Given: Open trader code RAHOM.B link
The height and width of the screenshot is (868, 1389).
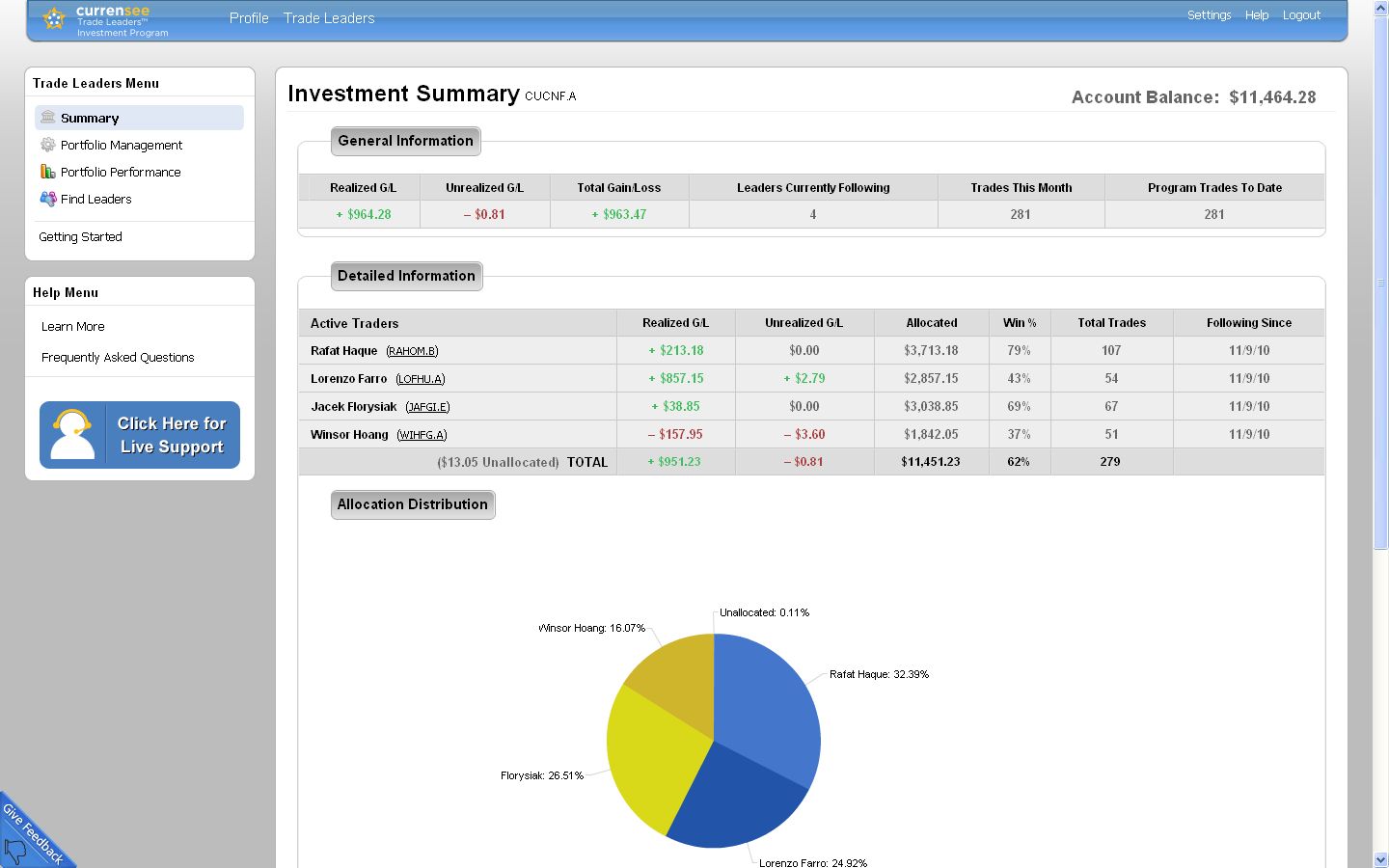Looking at the screenshot, I should pyautogui.click(x=412, y=351).
